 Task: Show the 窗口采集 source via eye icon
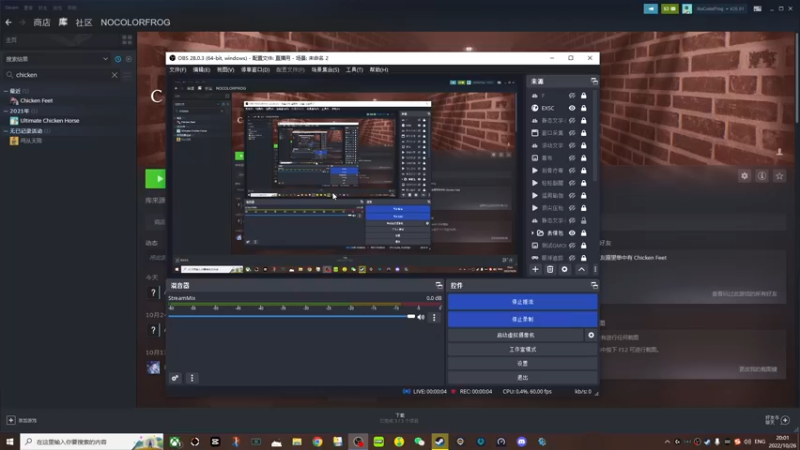pyautogui.click(x=572, y=133)
